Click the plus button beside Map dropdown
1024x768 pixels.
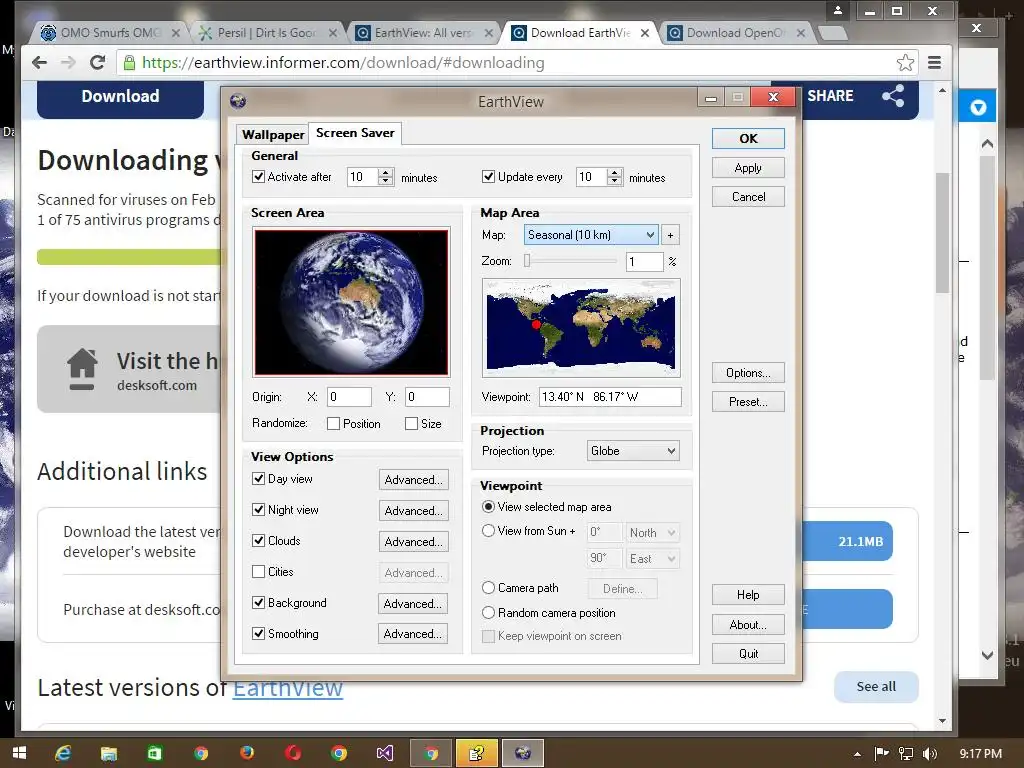[670, 235]
